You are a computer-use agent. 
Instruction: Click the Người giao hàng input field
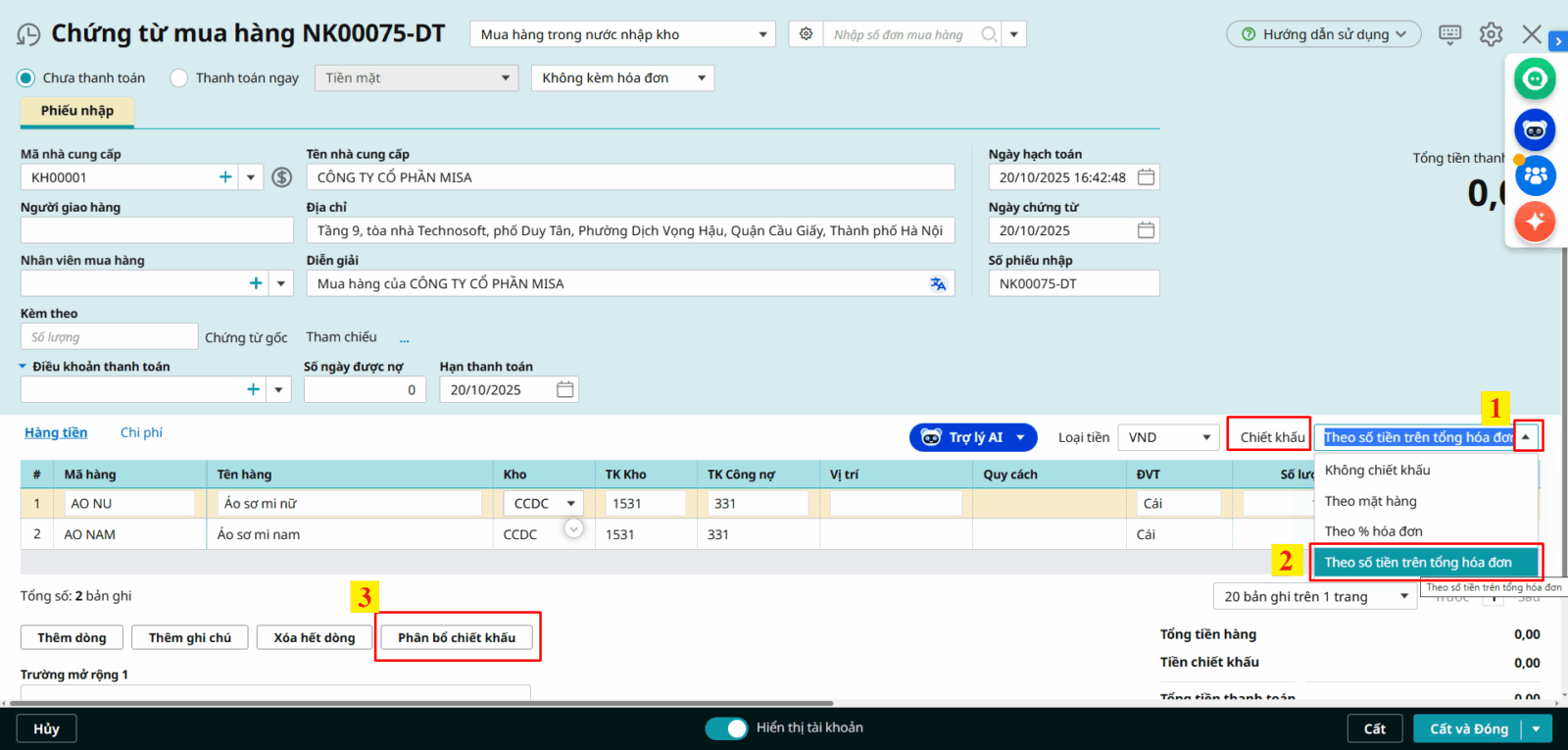(157, 230)
